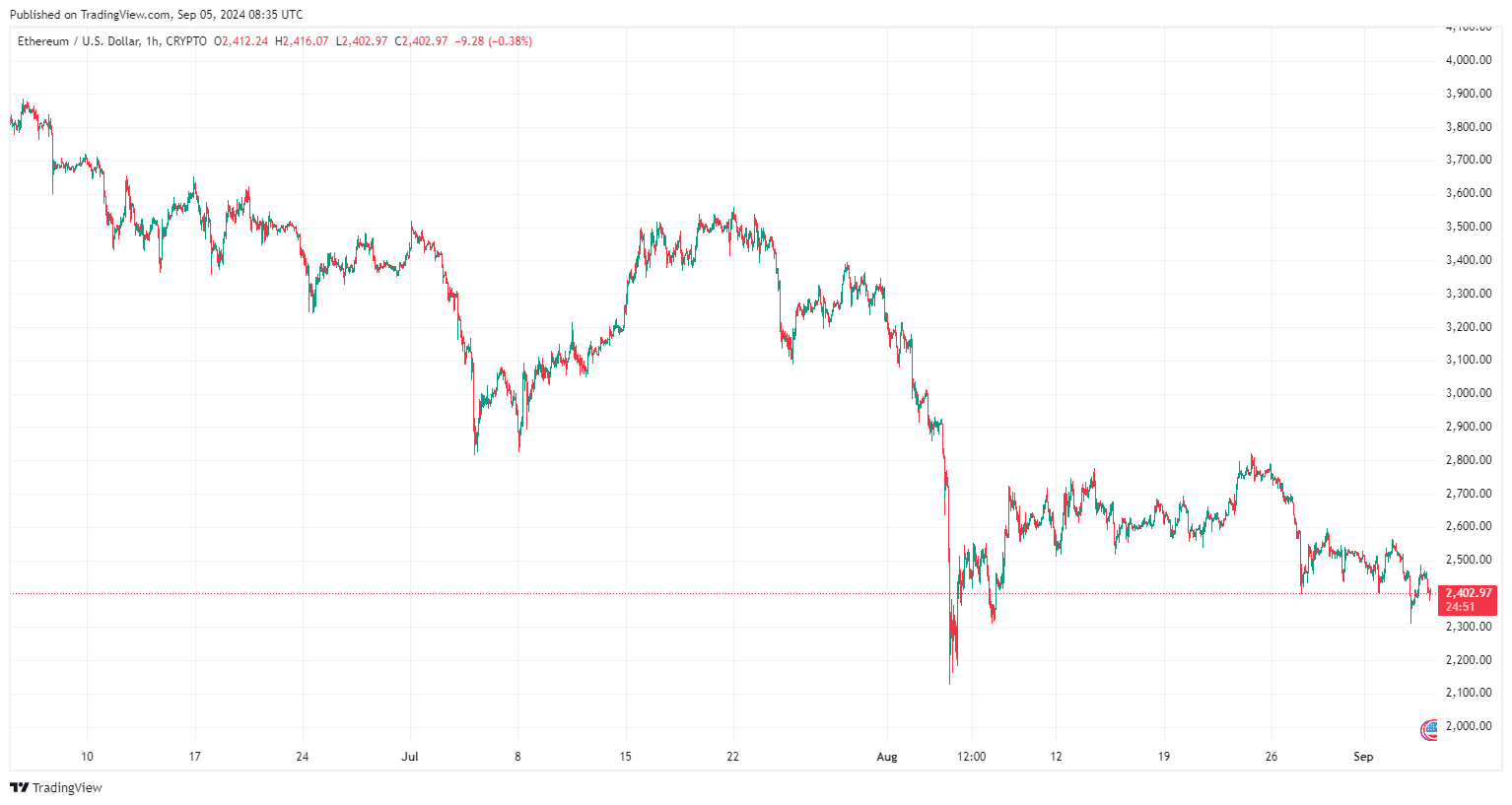Click the bar countdown timer 24:51
Viewport: 1512px width, 805px height.
click(1461, 607)
